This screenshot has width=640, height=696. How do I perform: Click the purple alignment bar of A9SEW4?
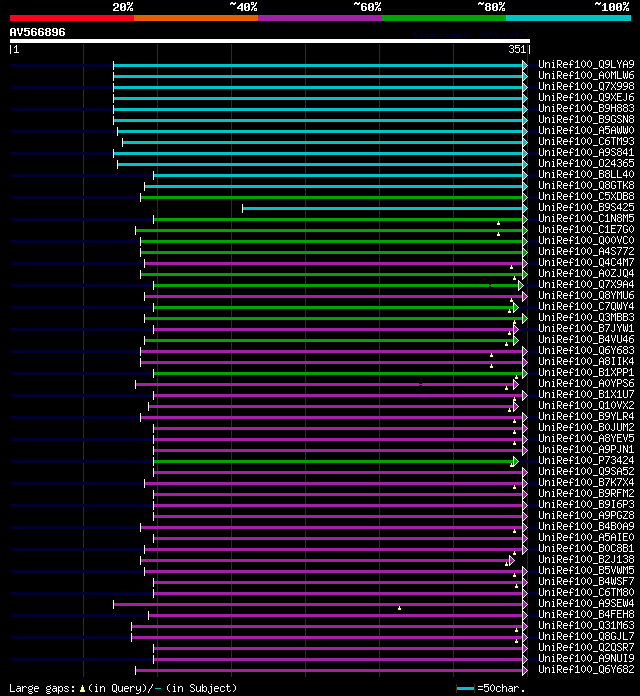tap(318, 605)
